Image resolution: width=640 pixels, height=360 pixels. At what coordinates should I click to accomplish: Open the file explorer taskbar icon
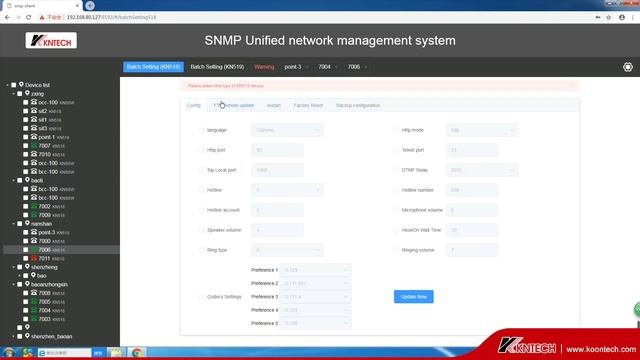(x=116, y=353)
